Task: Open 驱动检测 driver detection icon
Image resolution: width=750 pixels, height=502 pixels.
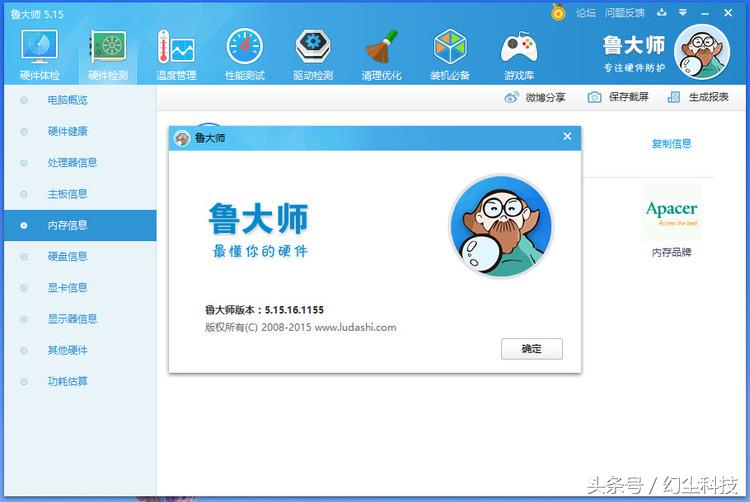Action: [313, 46]
